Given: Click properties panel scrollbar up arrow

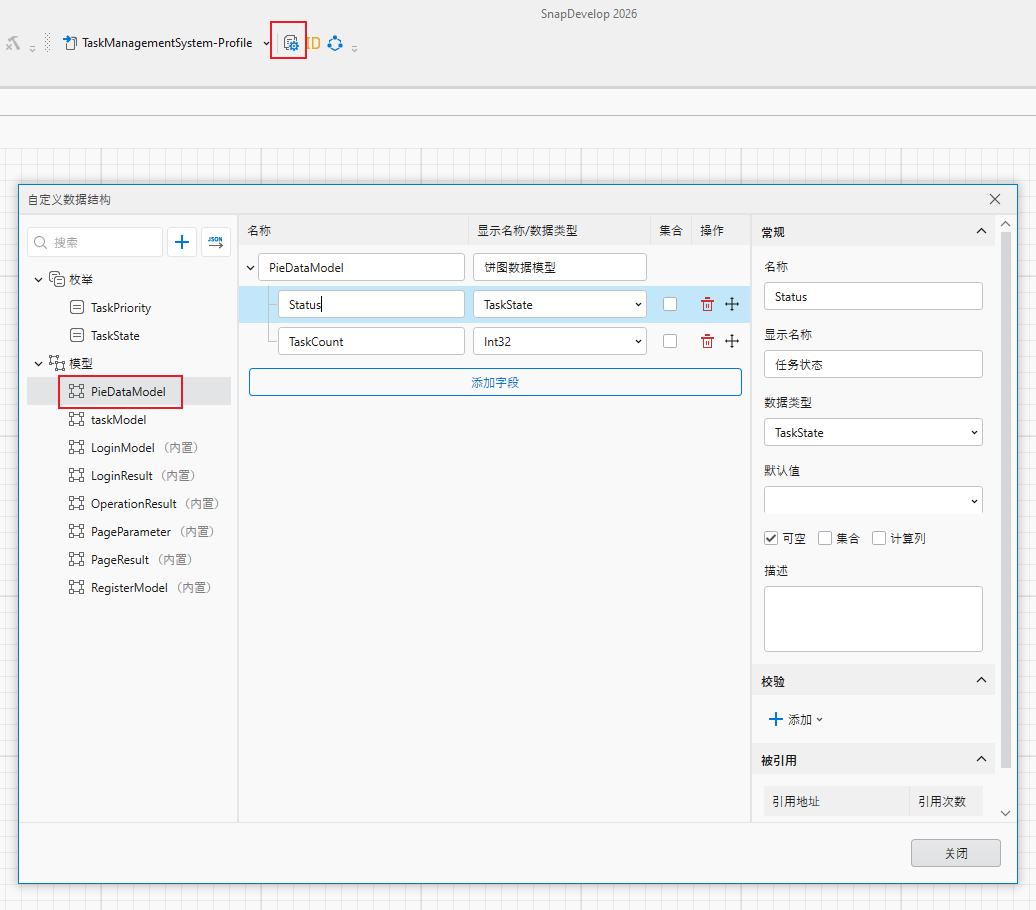Looking at the screenshot, I should (1006, 224).
